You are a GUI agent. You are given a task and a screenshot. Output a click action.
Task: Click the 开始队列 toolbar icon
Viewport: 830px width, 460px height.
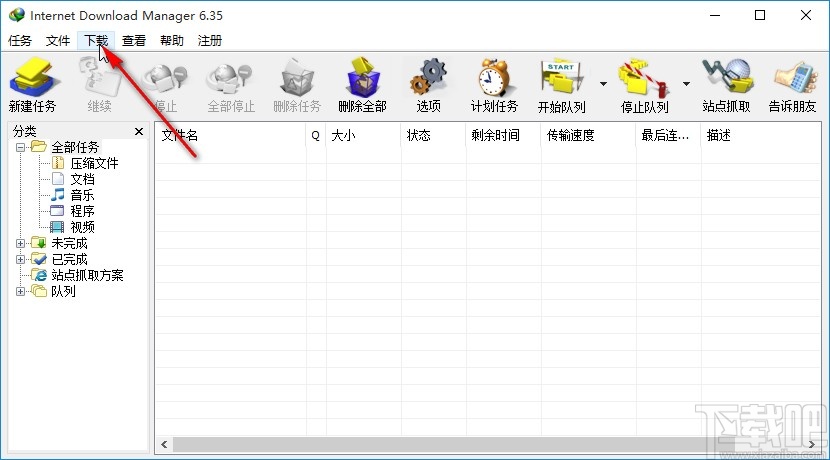pos(562,85)
